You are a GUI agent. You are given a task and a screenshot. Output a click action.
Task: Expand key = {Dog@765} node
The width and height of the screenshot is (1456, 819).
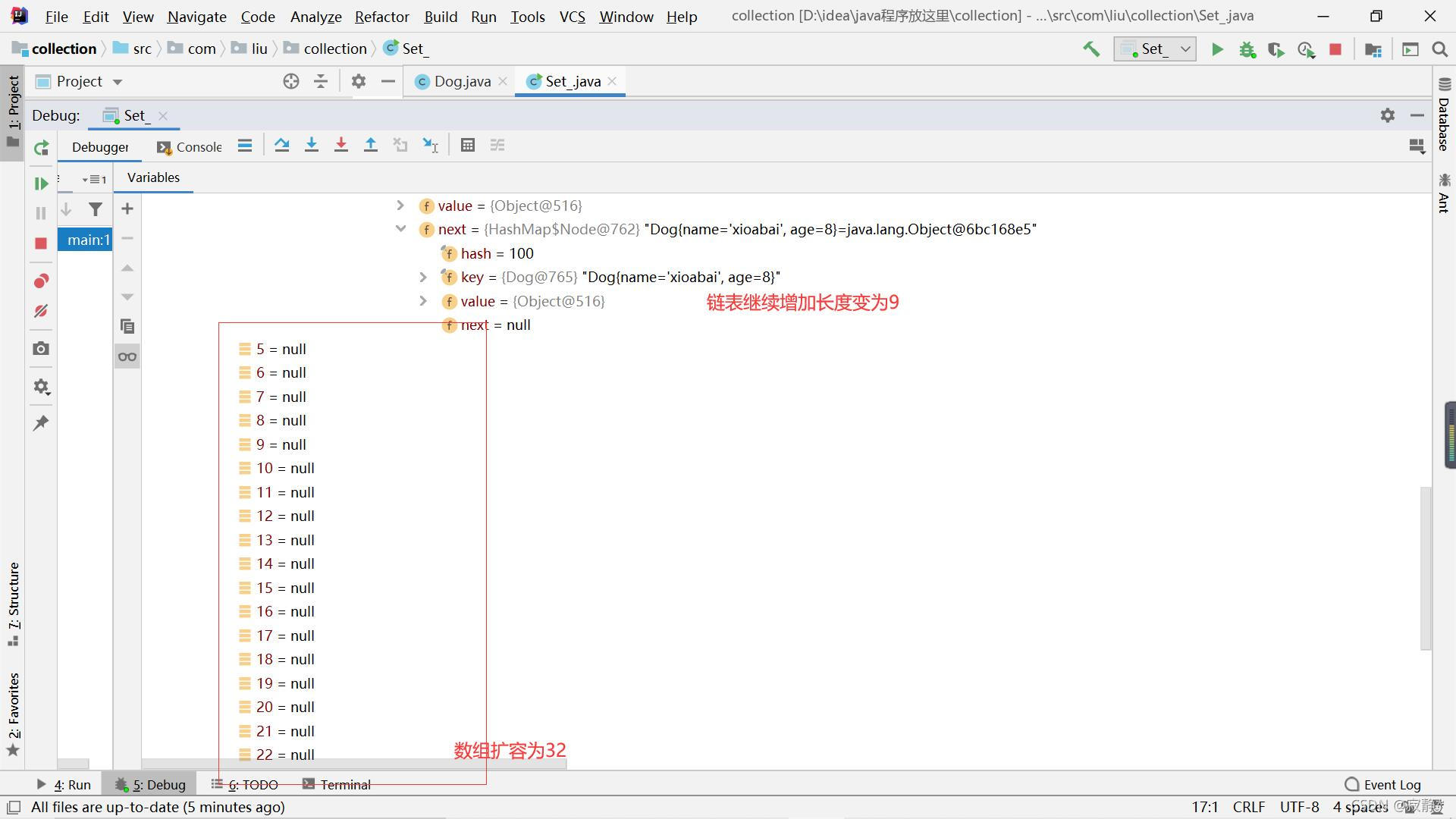click(x=423, y=277)
